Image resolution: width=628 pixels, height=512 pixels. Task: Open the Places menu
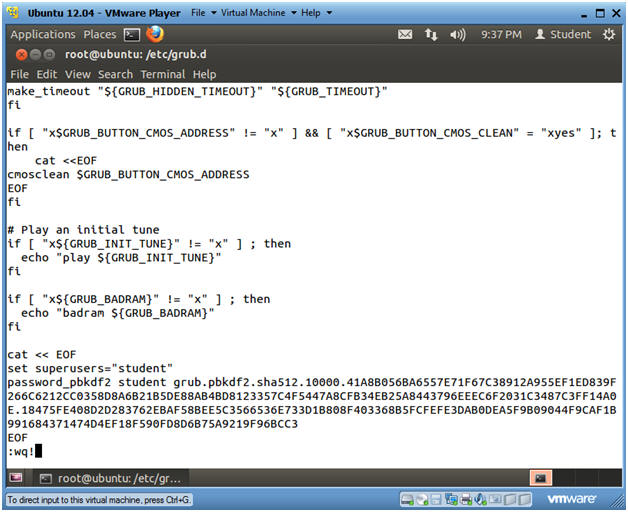100,34
